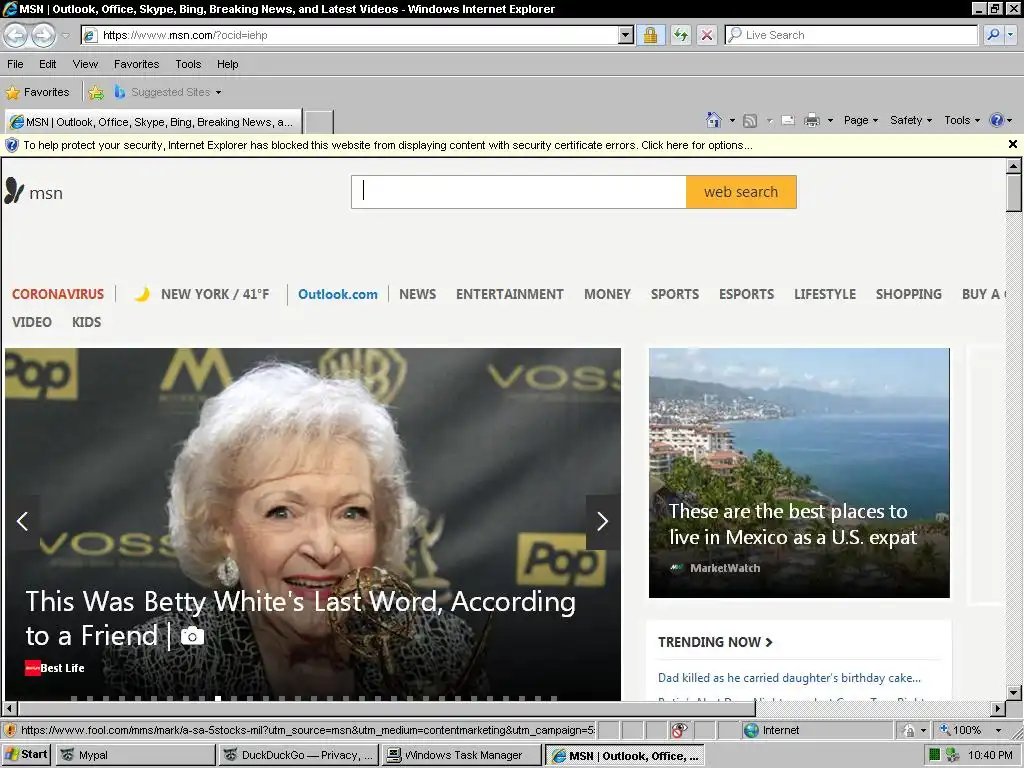Image resolution: width=1024 pixels, height=768 pixels.
Task: Open the Edit menu
Action: click(x=48, y=64)
